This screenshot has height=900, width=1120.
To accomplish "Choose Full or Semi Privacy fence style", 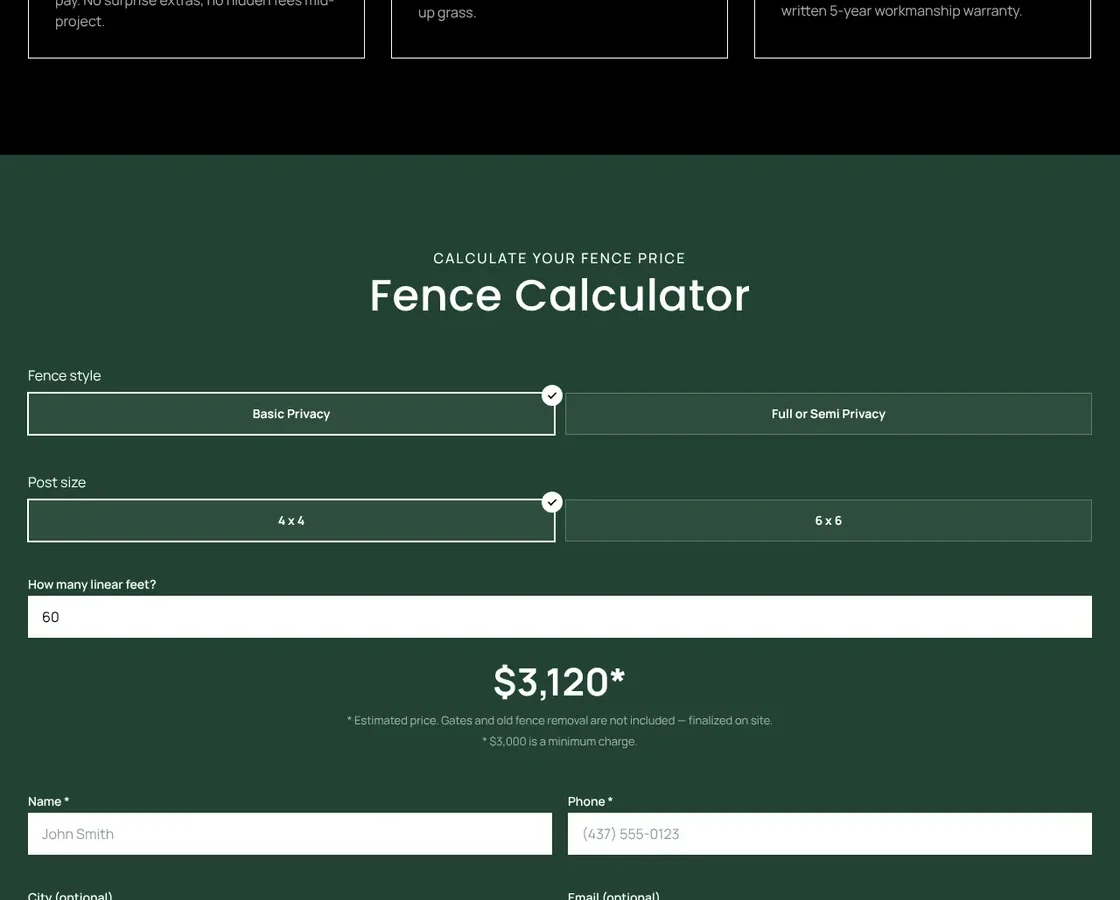I will coord(829,414).
